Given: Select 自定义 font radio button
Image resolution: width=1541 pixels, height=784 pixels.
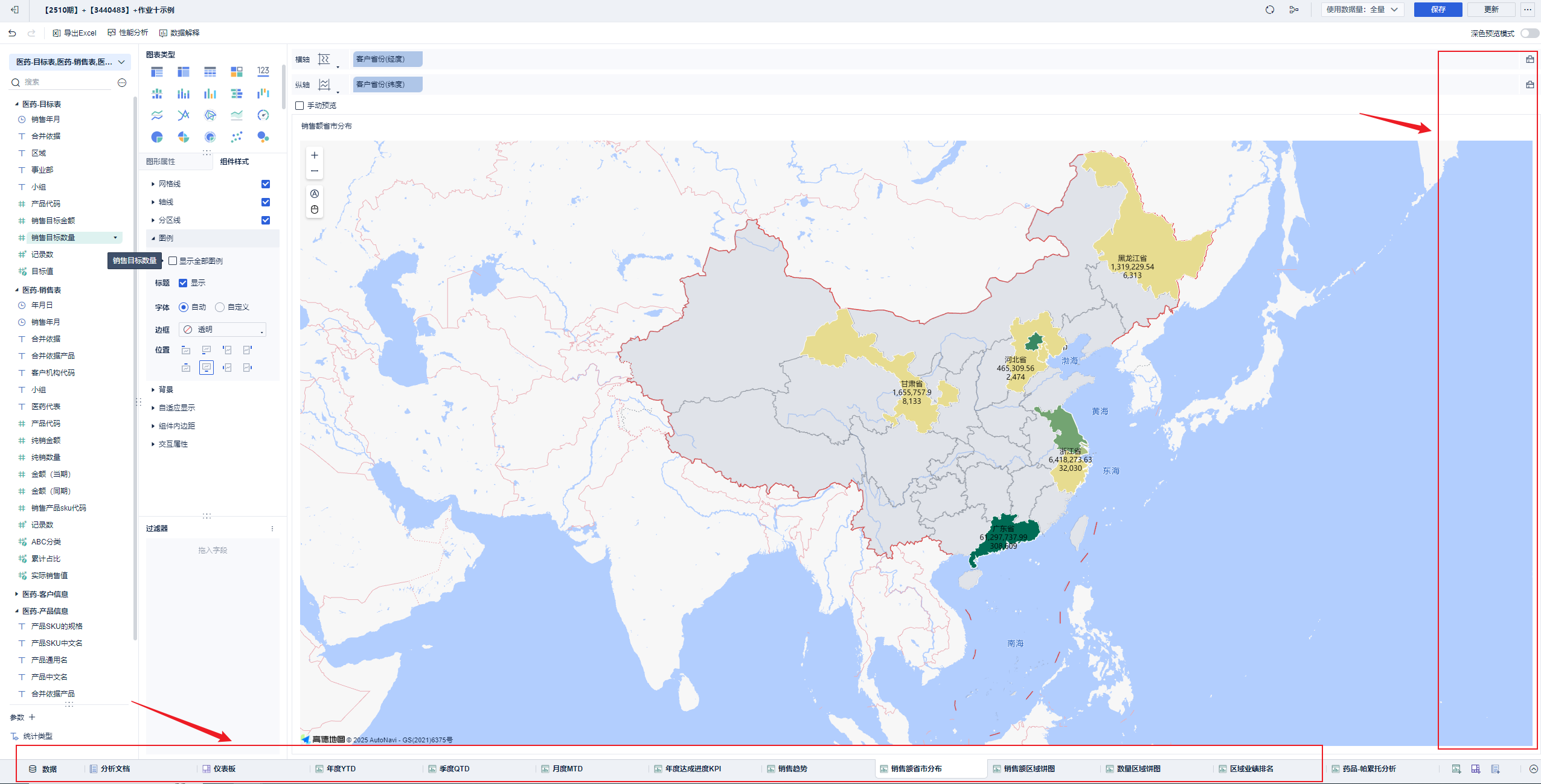Looking at the screenshot, I should [220, 307].
